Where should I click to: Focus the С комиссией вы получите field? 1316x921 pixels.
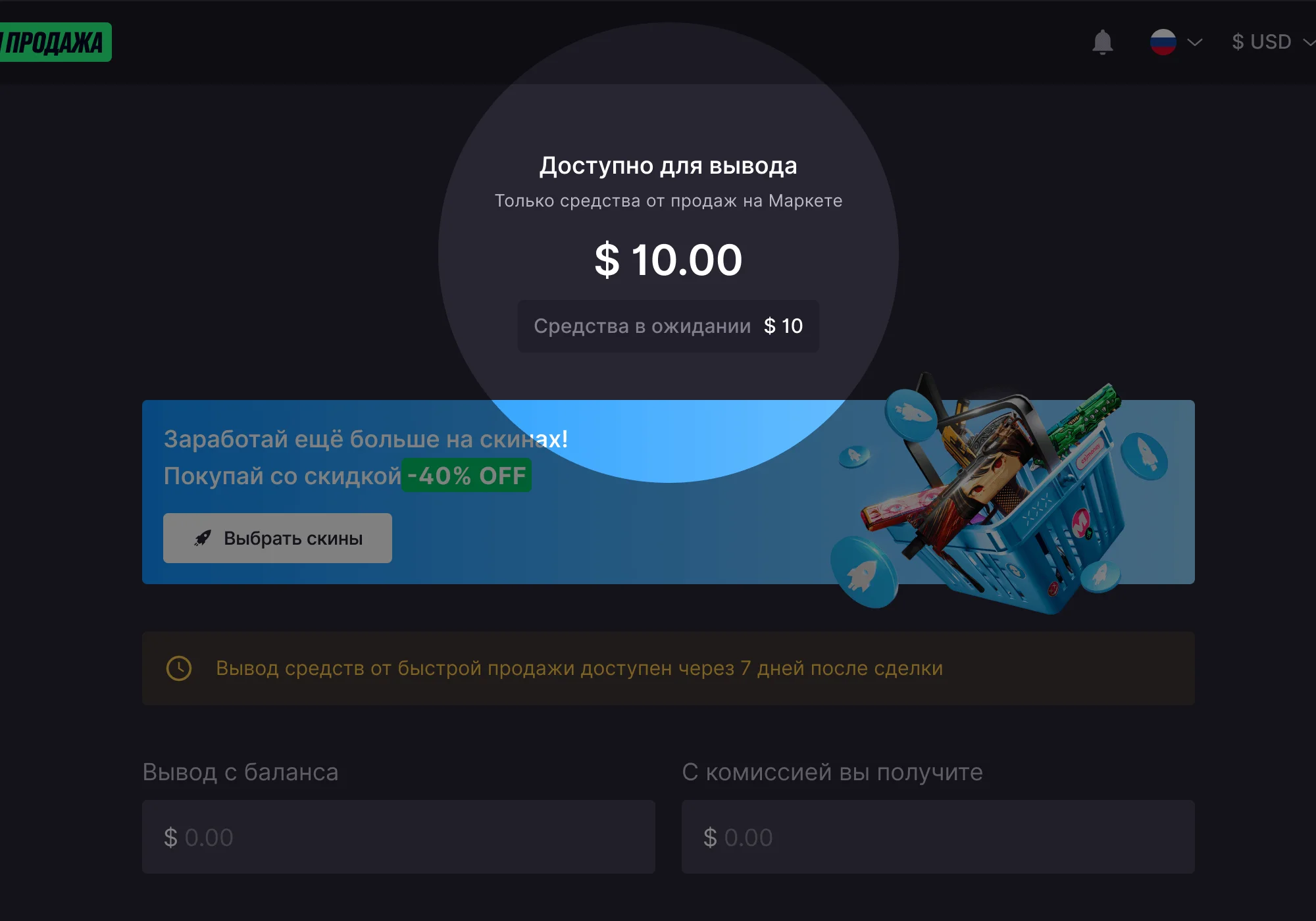click(938, 837)
